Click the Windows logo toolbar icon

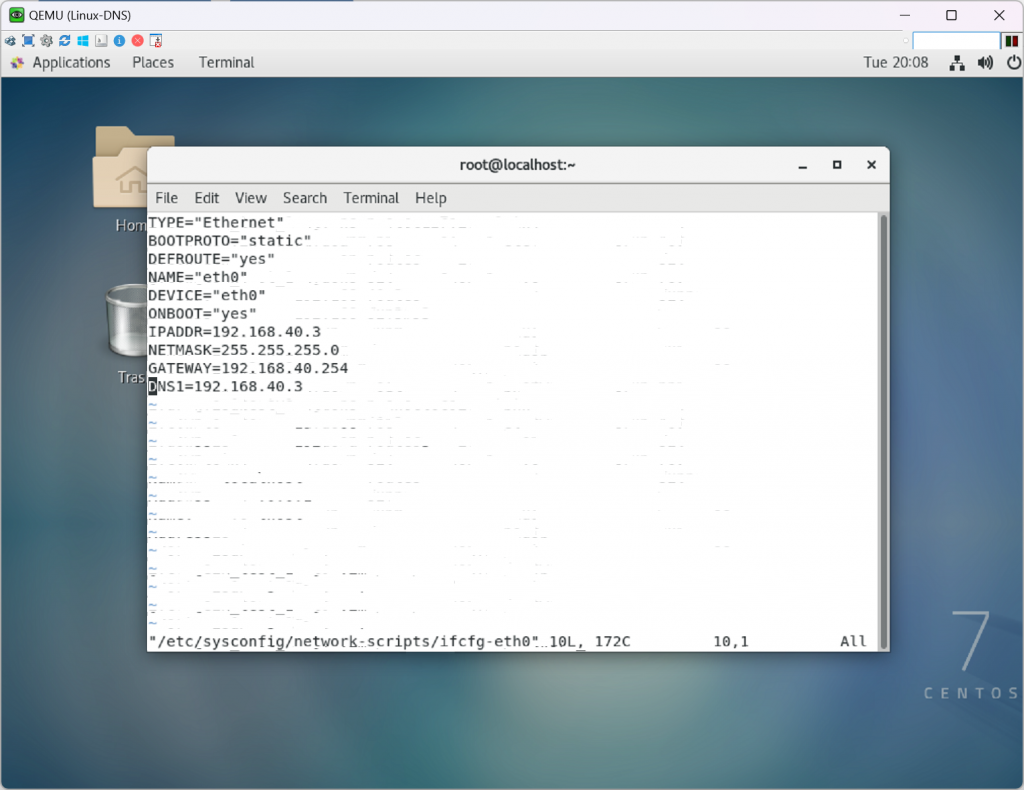pos(83,41)
